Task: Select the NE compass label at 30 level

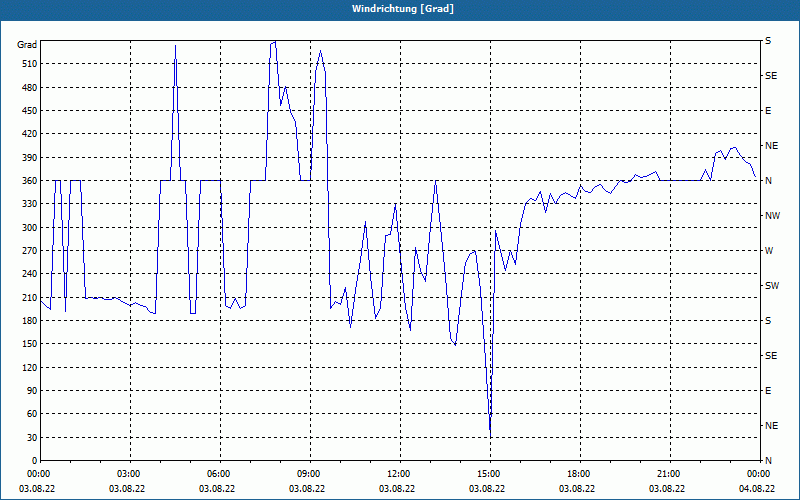Action: point(771,426)
